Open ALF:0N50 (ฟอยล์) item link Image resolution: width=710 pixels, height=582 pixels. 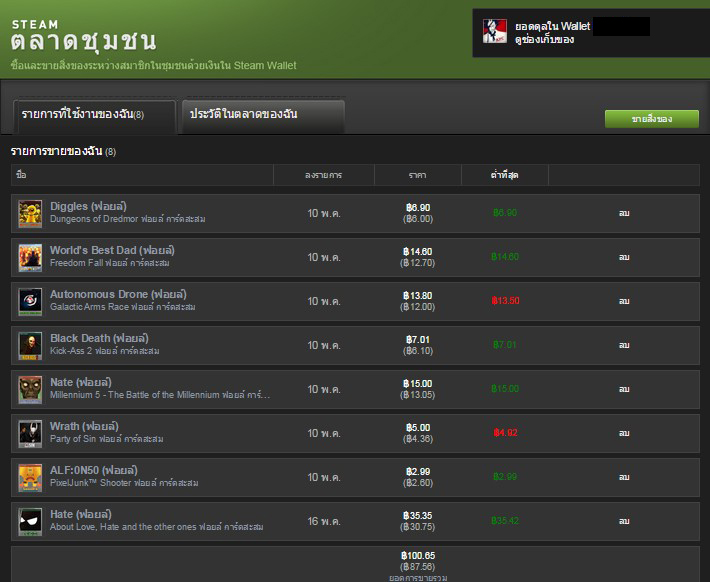pos(94,470)
